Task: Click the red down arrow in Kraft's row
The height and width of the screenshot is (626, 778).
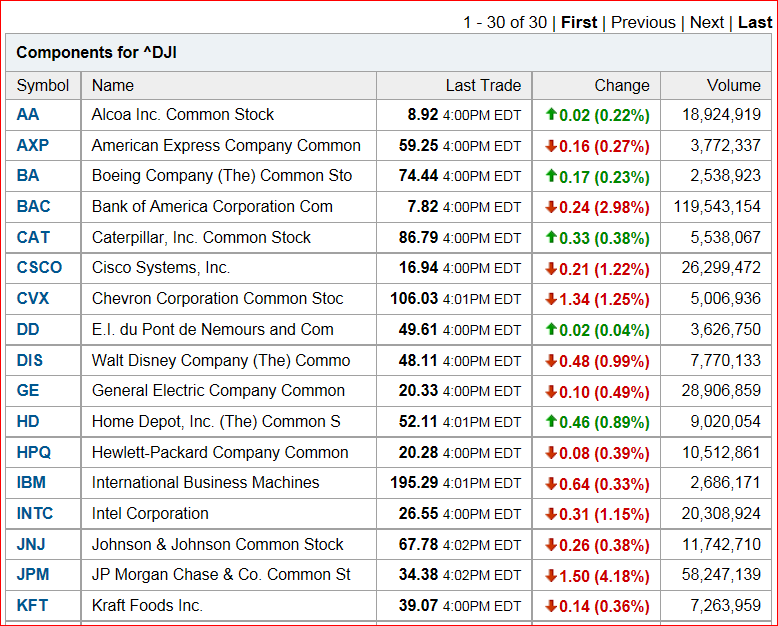Action: tap(551, 606)
